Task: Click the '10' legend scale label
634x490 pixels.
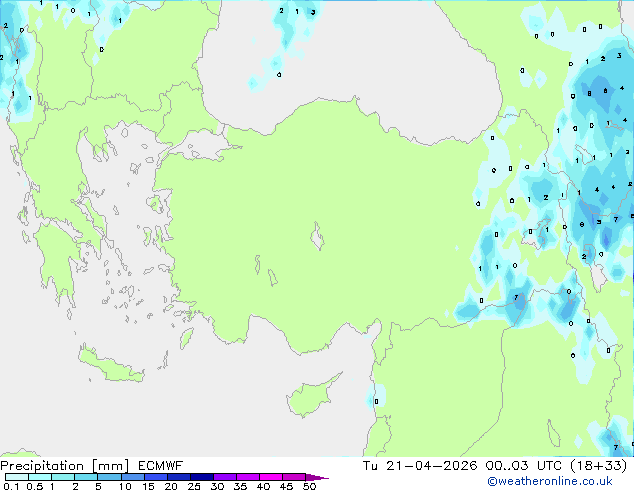Action: [125, 486]
